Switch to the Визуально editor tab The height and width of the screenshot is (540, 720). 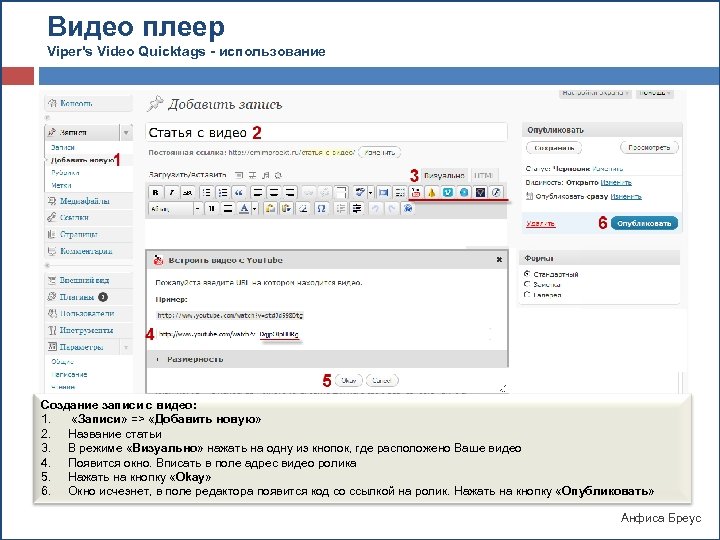[x=444, y=175]
